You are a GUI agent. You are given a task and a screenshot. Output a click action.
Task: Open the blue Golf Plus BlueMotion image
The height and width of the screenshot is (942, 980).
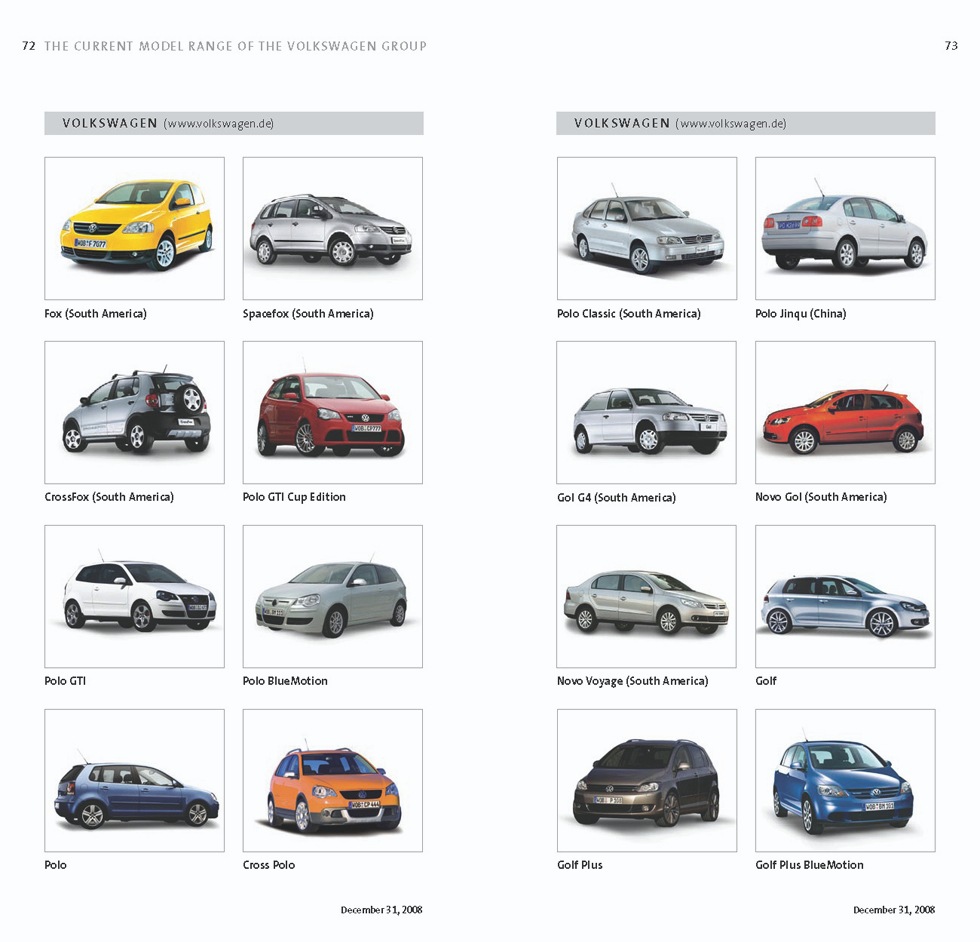pyautogui.click(x=845, y=780)
